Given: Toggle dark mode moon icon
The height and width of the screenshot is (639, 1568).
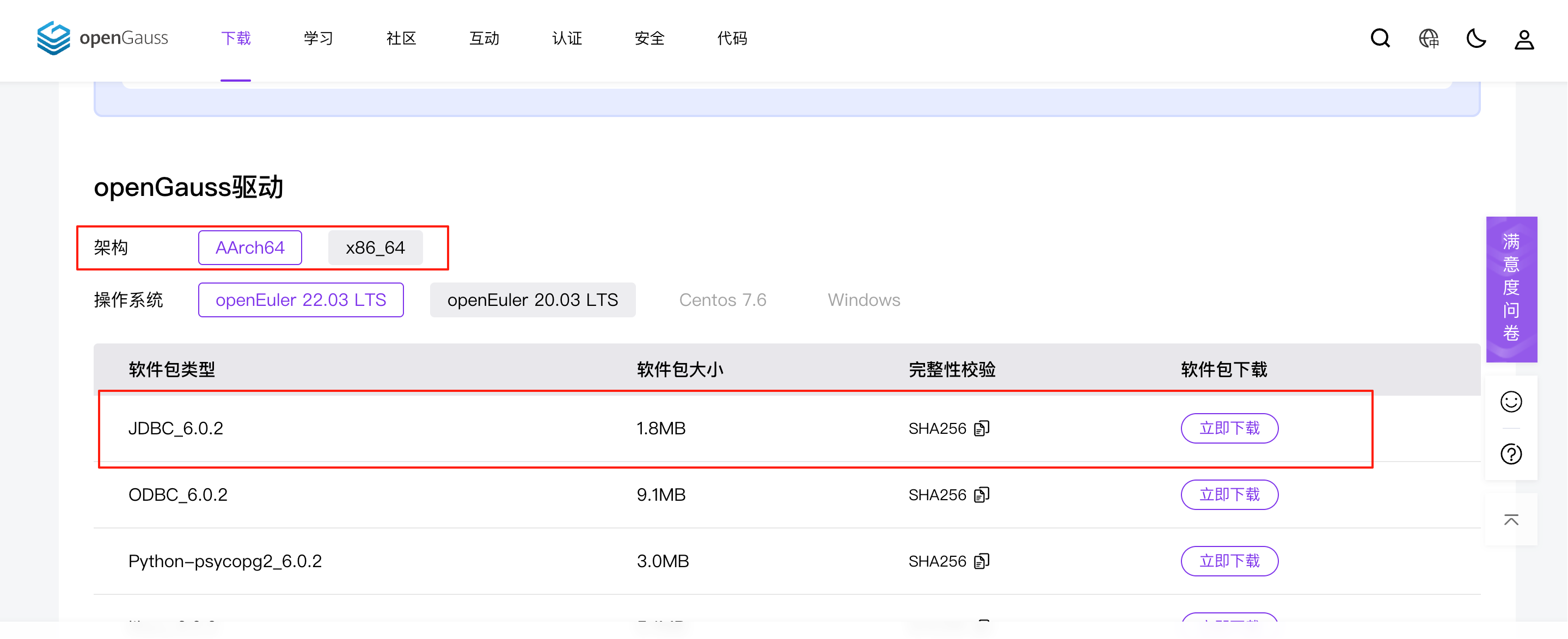Looking at the screenshot, I should [1476, 38].
